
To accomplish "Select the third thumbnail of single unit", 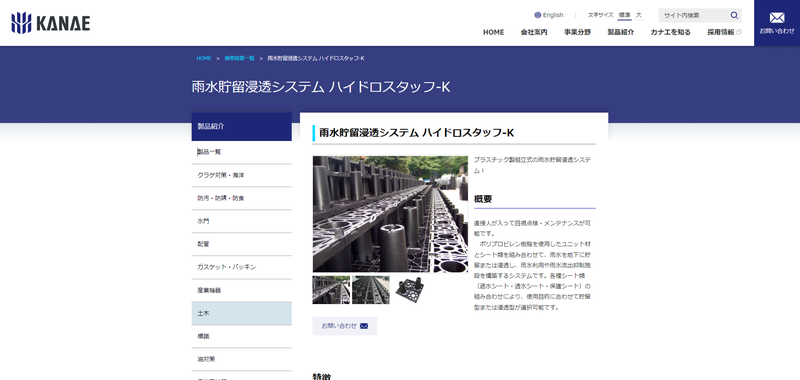I will pyautogui.click(x=410, y=290).
